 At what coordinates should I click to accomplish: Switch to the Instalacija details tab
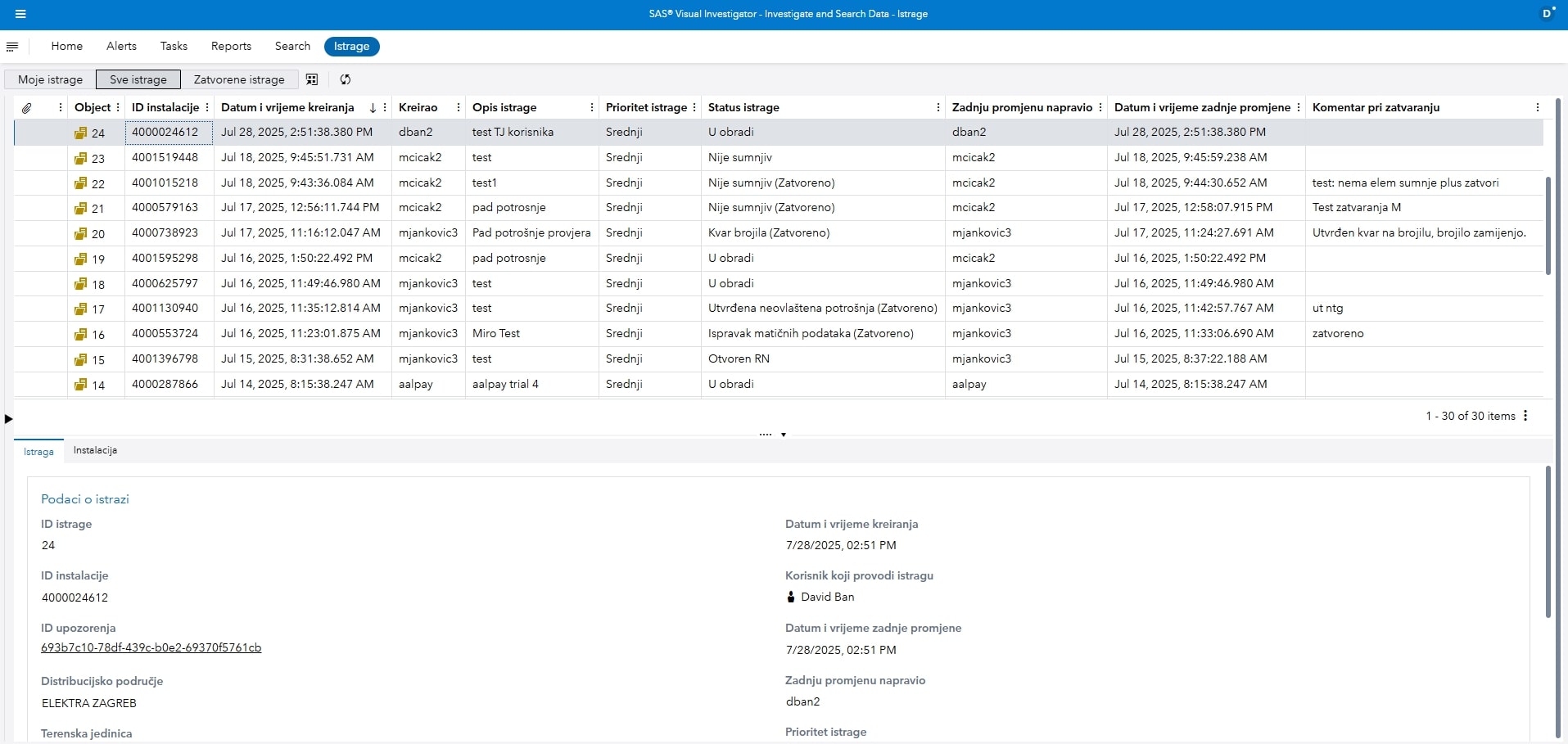95,450
